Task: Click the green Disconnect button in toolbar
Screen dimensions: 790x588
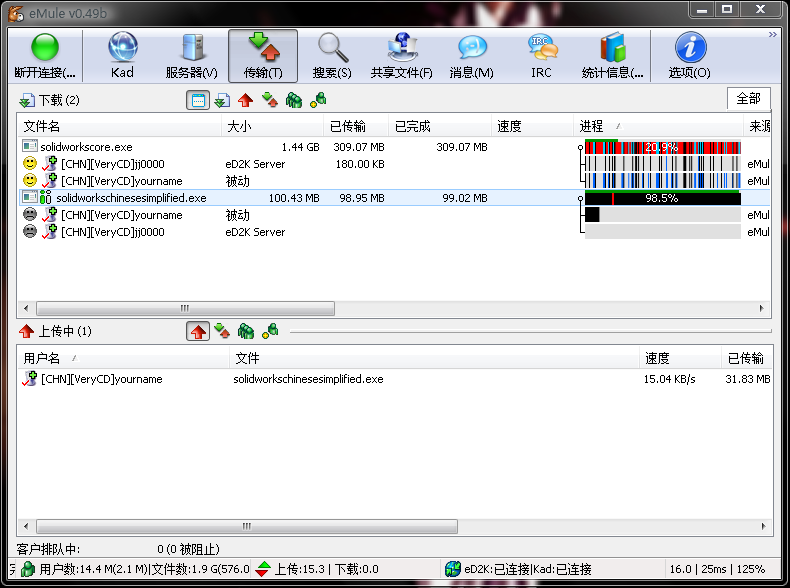Action: [x=45, y=55]
